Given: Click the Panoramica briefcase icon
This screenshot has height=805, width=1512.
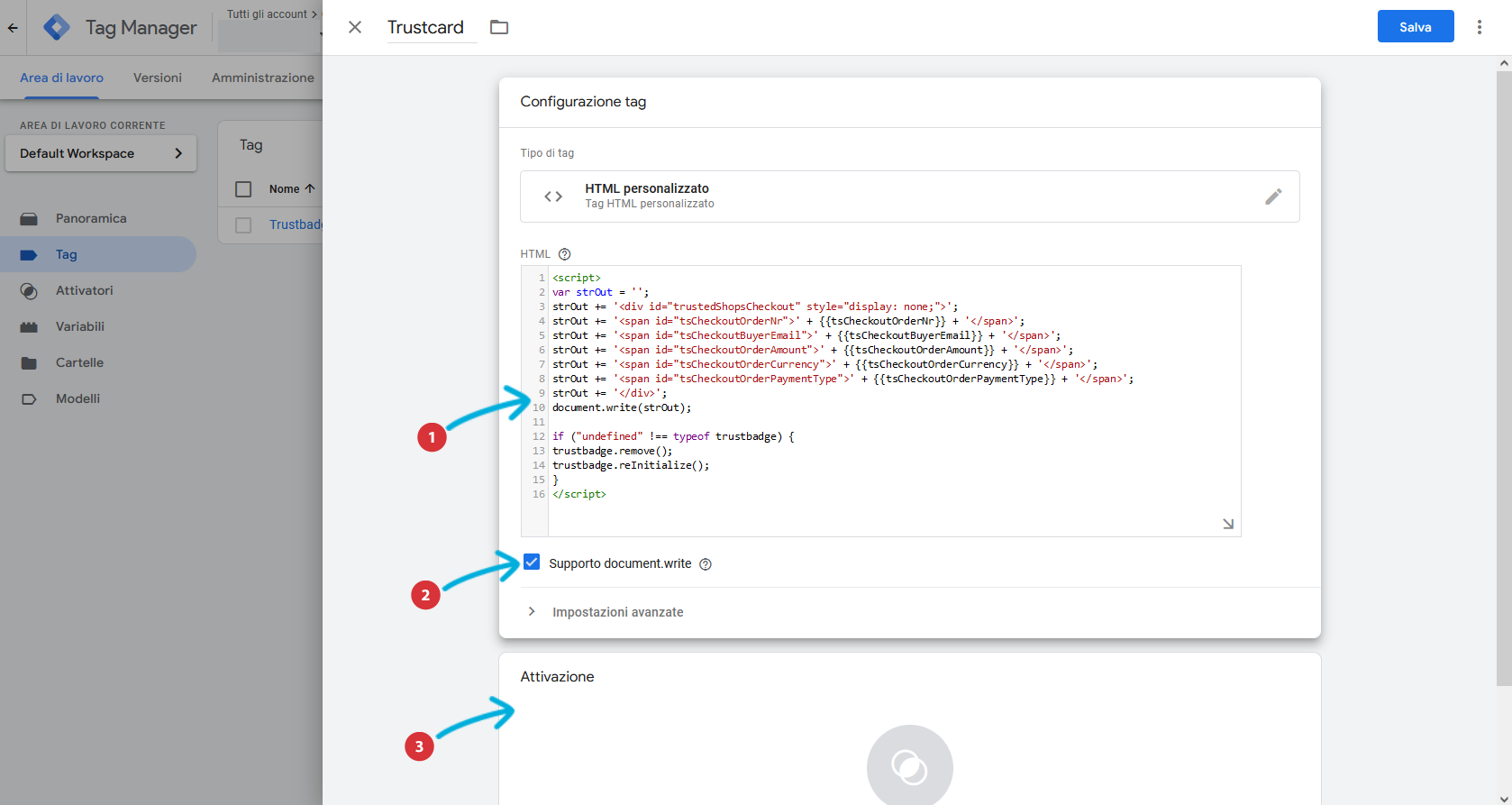Looking at the screenshot, I should point(29,219).
